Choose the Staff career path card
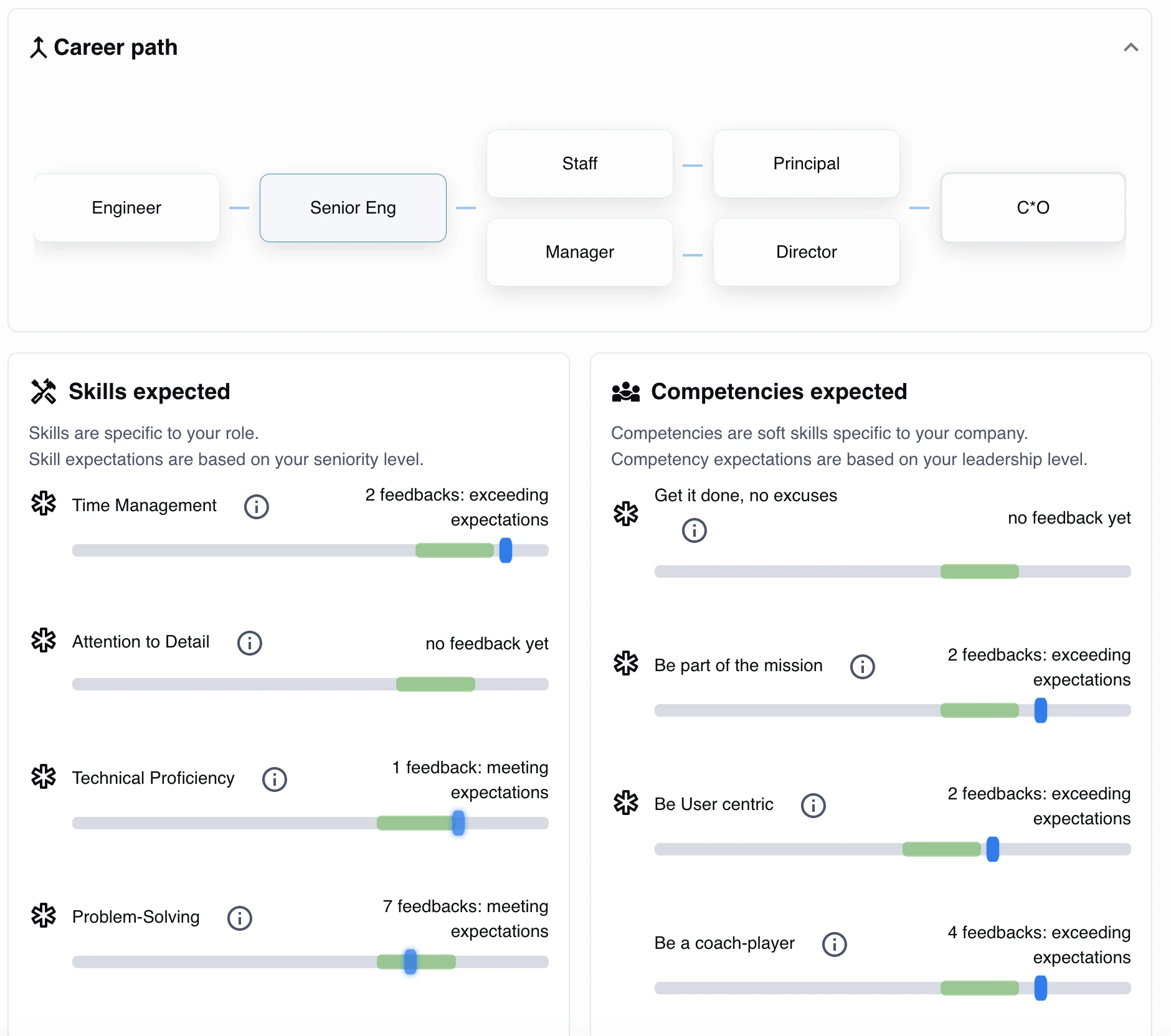This screenshot has height=1036, width=1171. pos(580,164)
